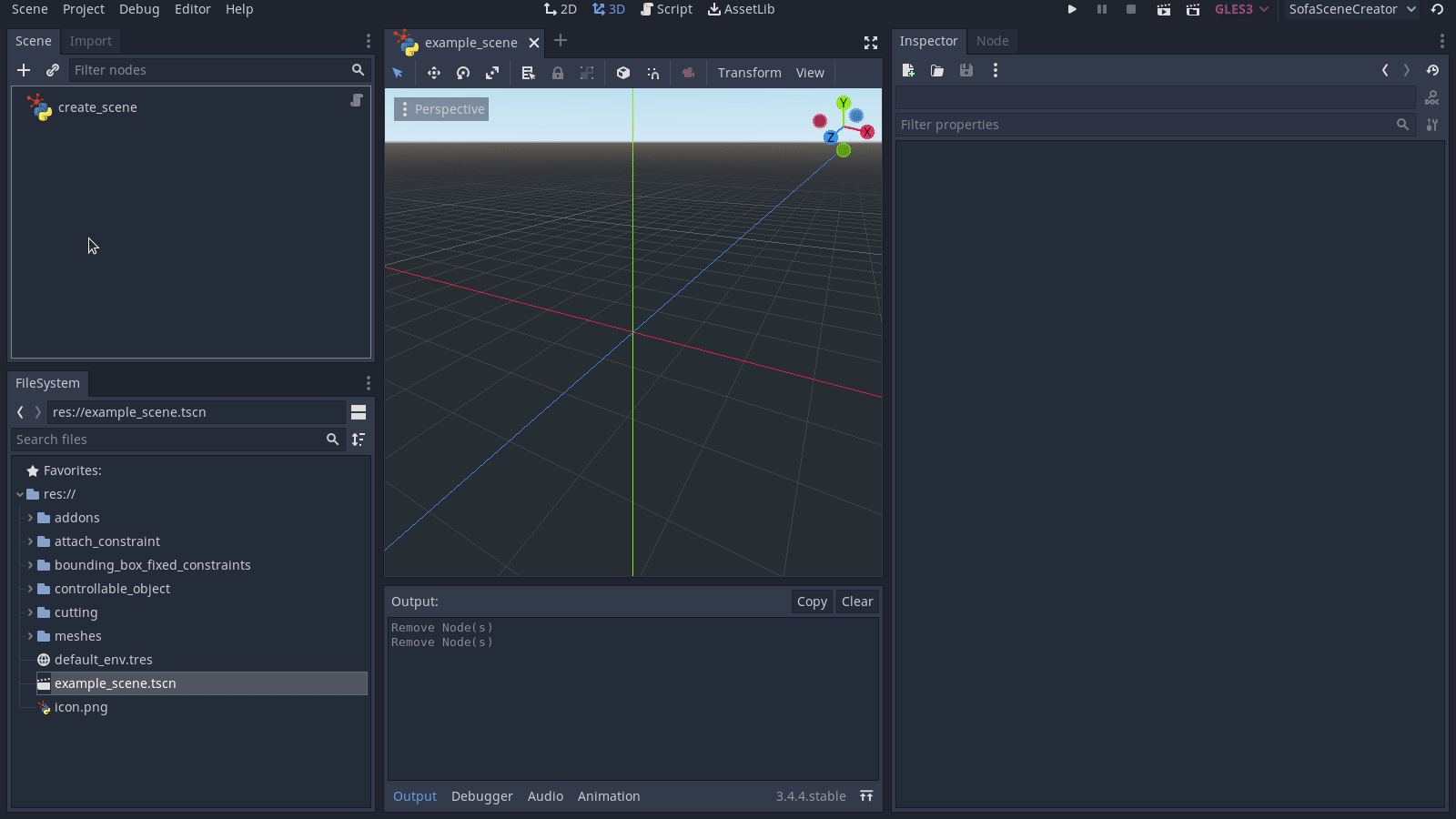Viewport: 1456px width, 819px height.
Task: Switch to the Import tab
Action: pyautogui.click(x=91, y=41)
